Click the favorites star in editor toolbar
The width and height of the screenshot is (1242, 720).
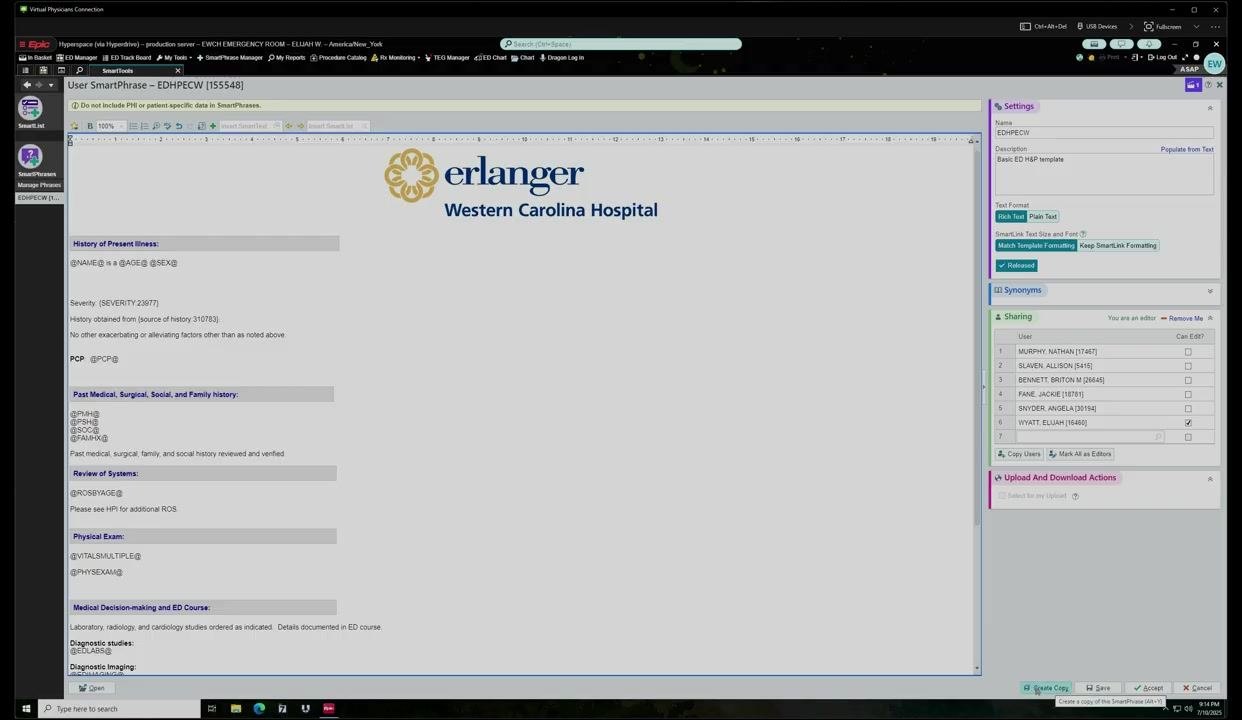[x=74, y=126]
